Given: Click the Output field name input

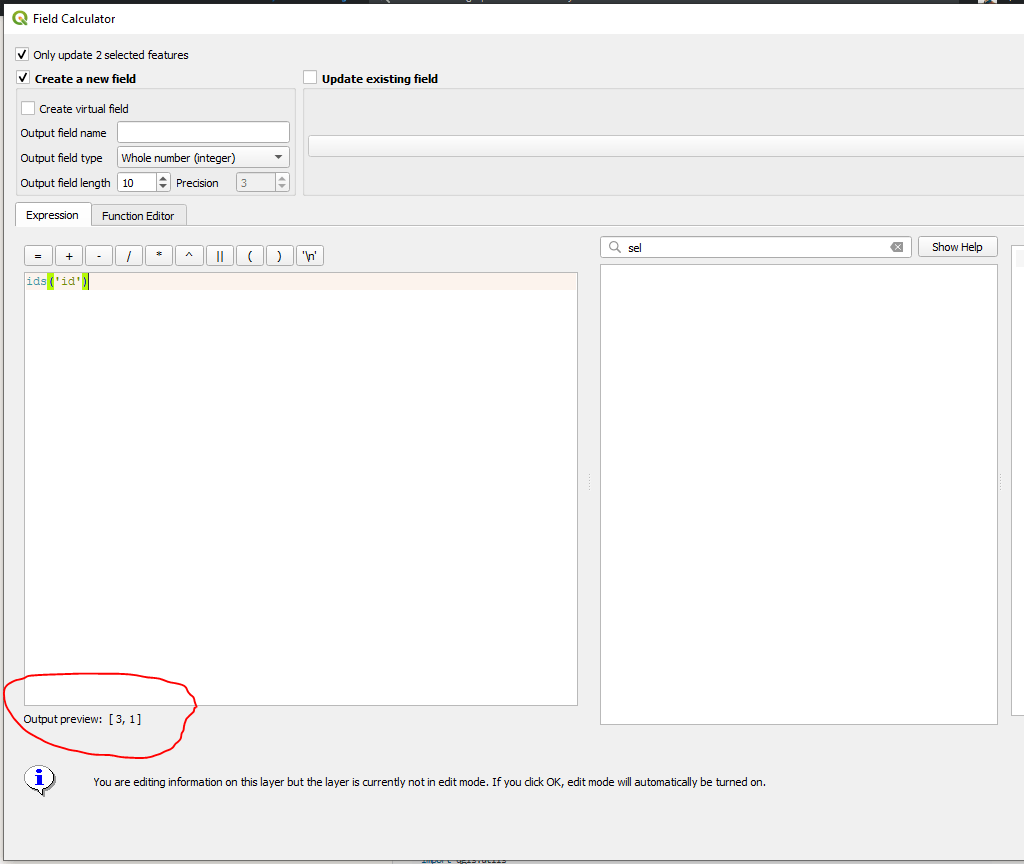Looking at the screenshot, I should pyautogui.click(x=202, y=131).
